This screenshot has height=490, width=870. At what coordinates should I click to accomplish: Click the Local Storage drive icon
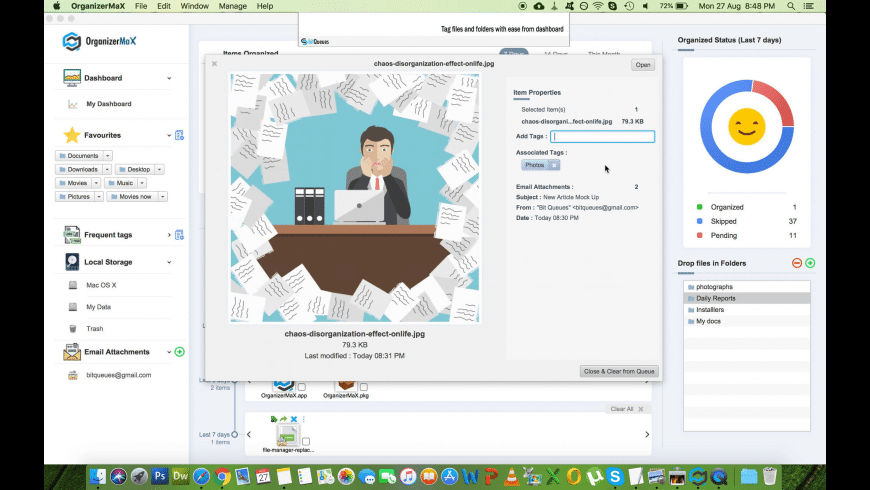72,262
